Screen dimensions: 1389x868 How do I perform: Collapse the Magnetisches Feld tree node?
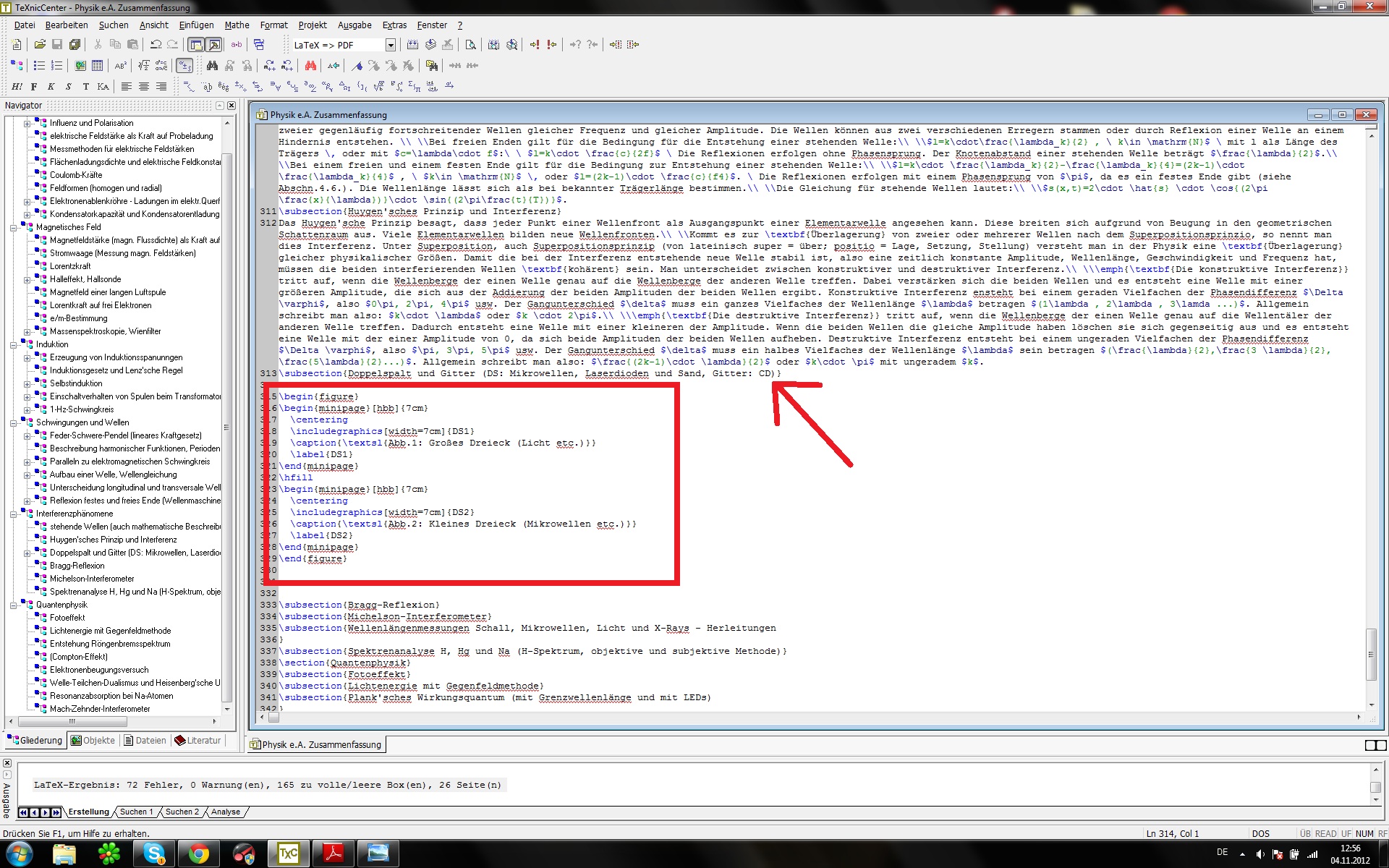(13, 227)
